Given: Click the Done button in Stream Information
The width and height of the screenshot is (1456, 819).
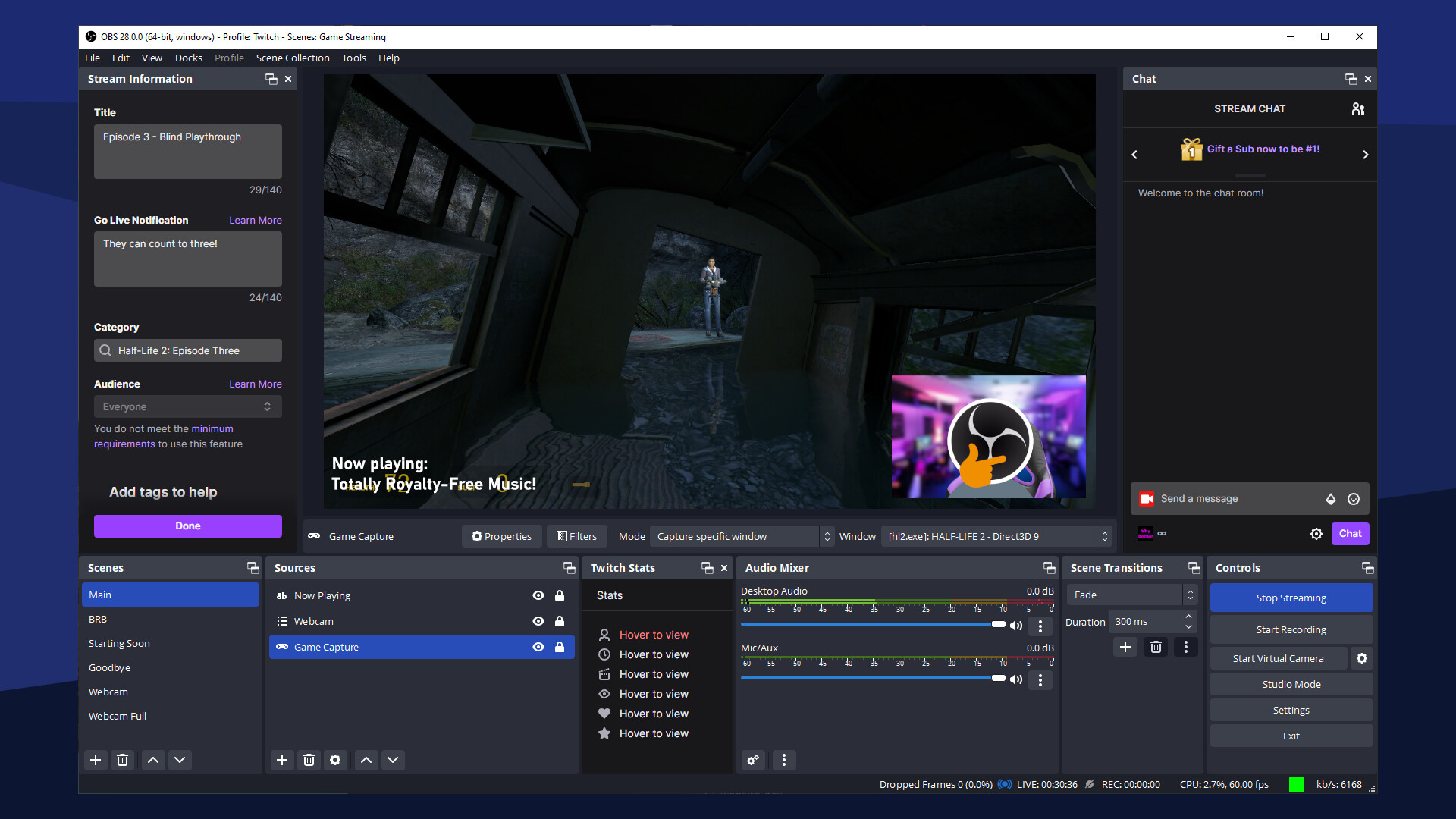Looking at the screenshot, I should pyautogui.click(x=187, y=525).
